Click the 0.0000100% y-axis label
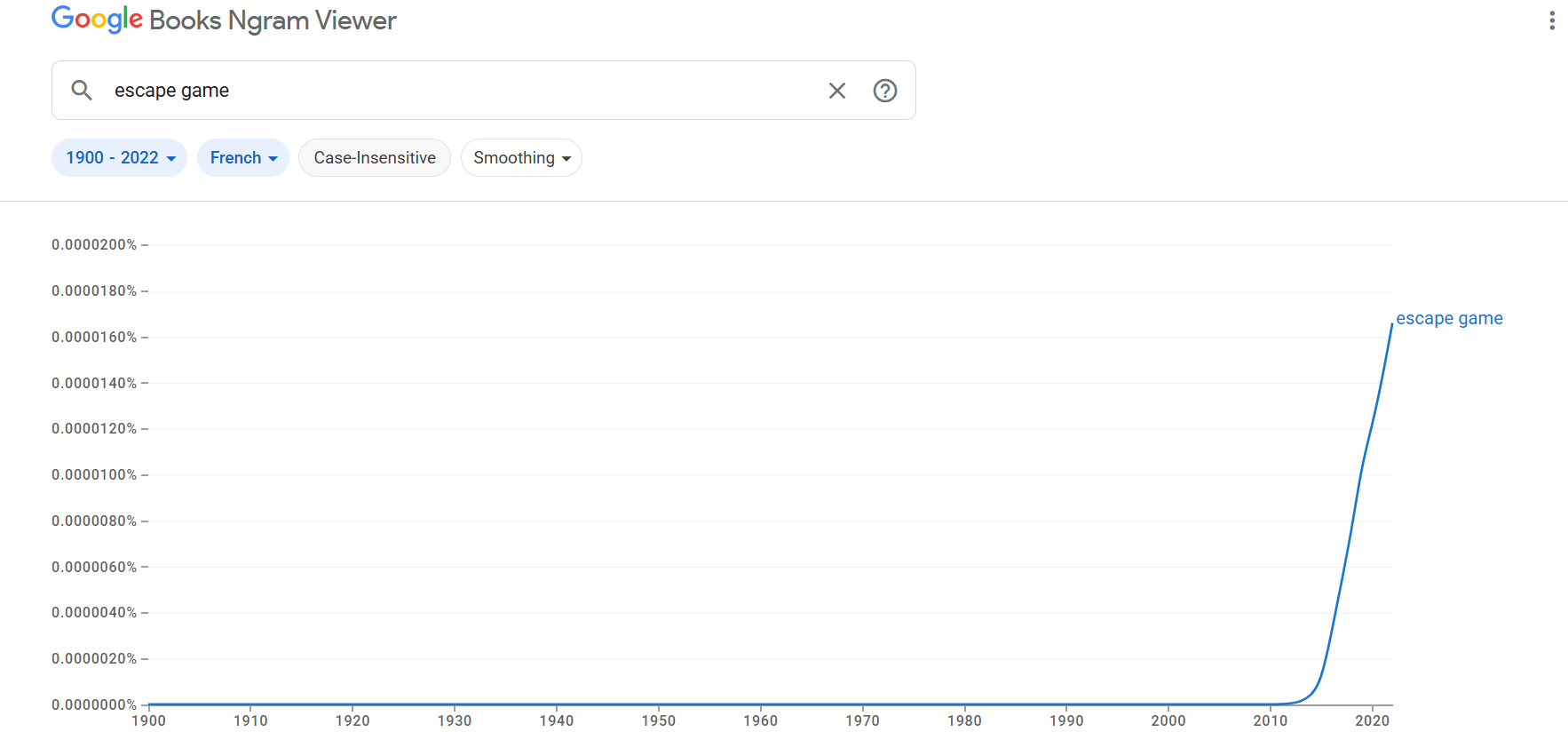The width and height of the screenshot is (1568, 732). click(94, 474)
